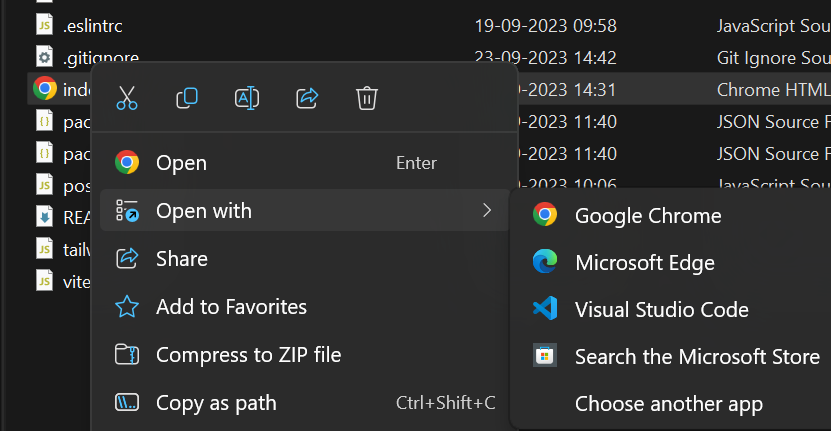Open the file with Microsoft Edge
Viewport: 831px width, 431px height.
(x=644, y=263)
